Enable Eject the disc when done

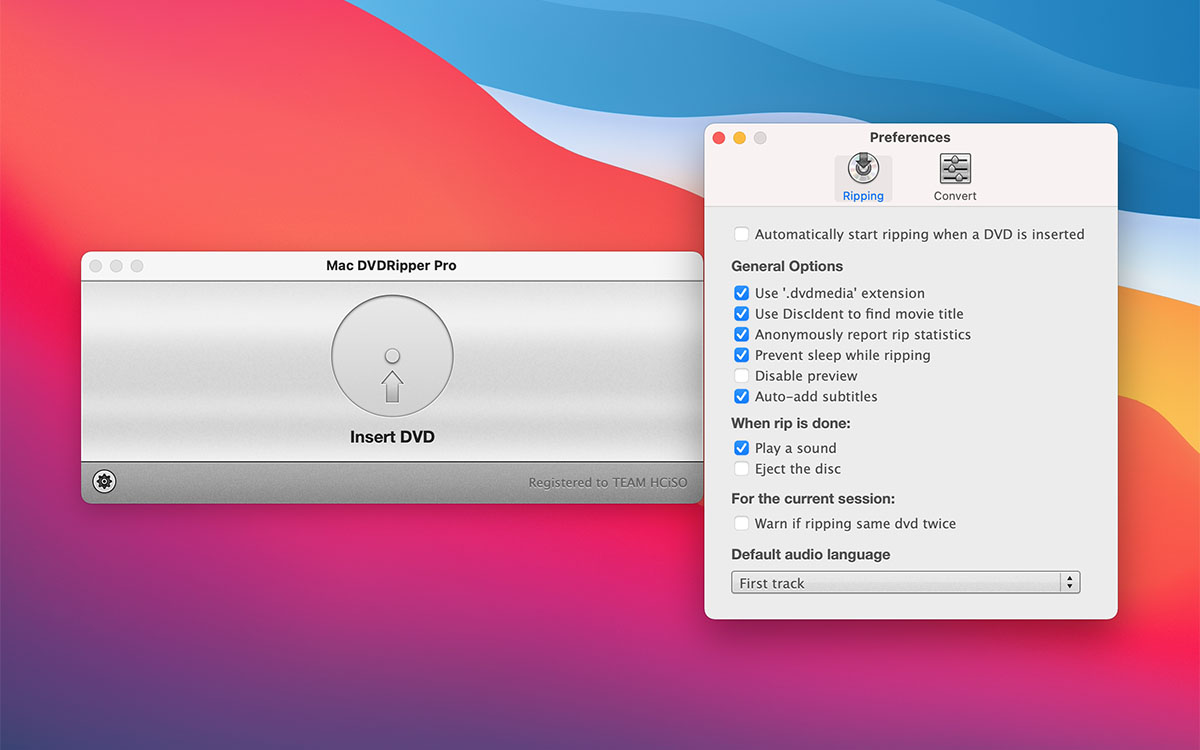[x=741, y=469]
